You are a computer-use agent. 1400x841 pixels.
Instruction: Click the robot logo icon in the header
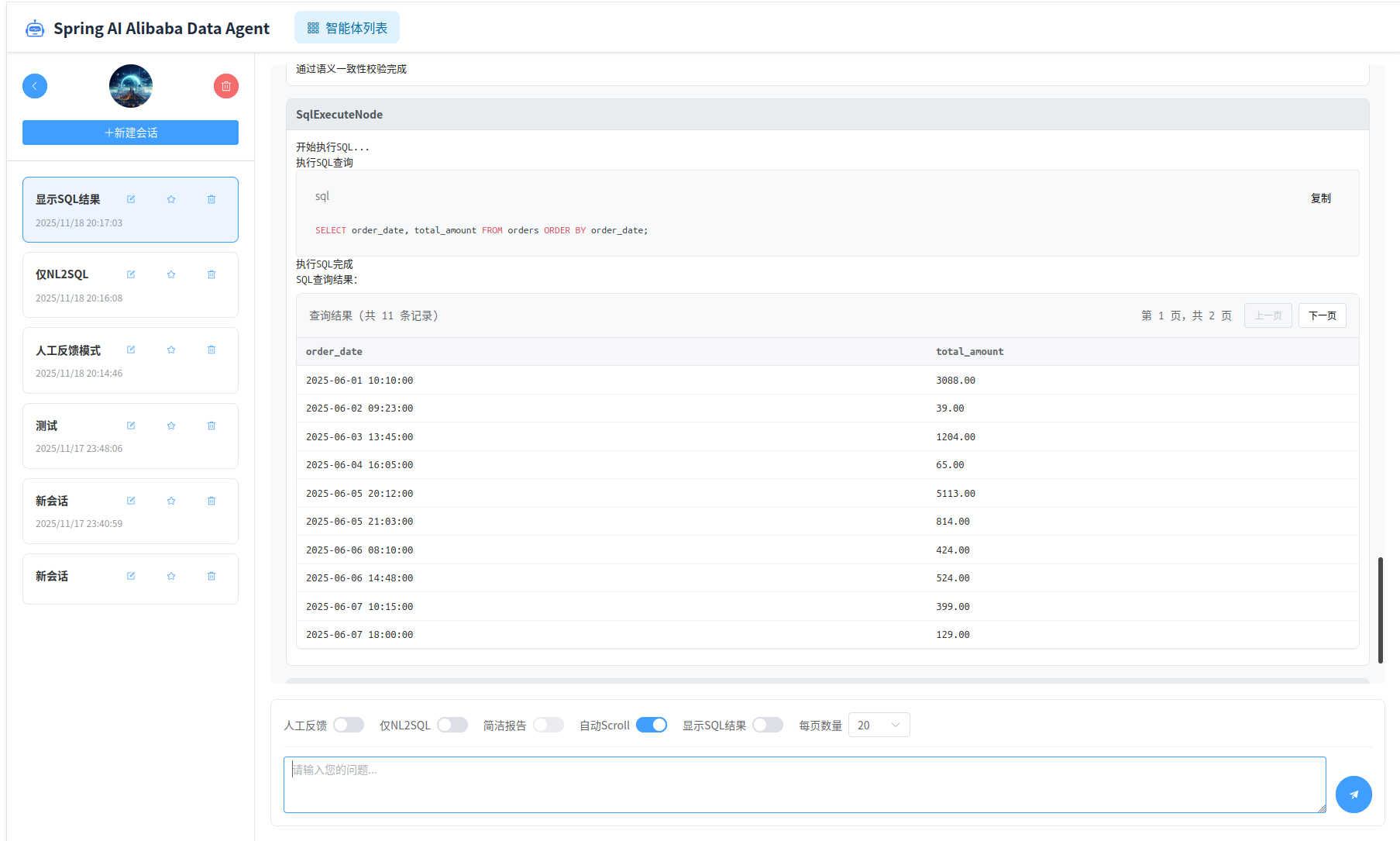tap(34, 27)
